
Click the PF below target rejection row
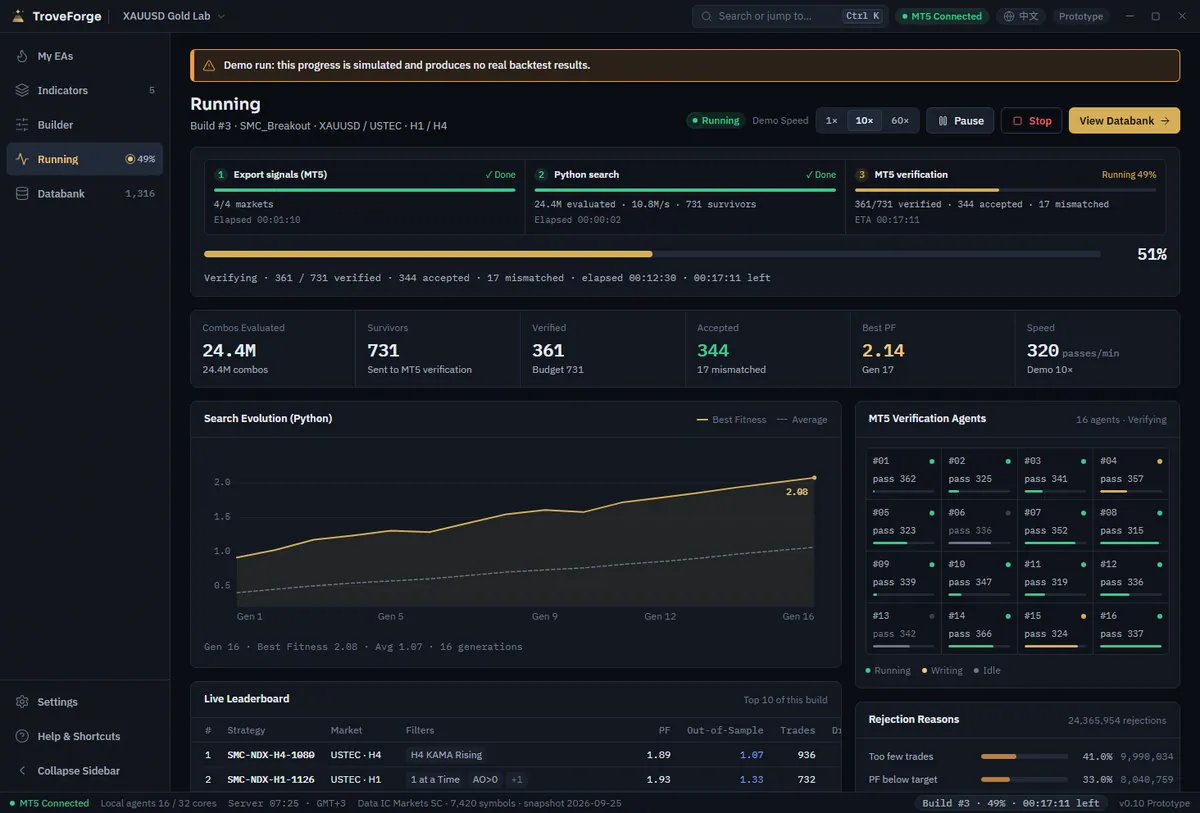1021,779
